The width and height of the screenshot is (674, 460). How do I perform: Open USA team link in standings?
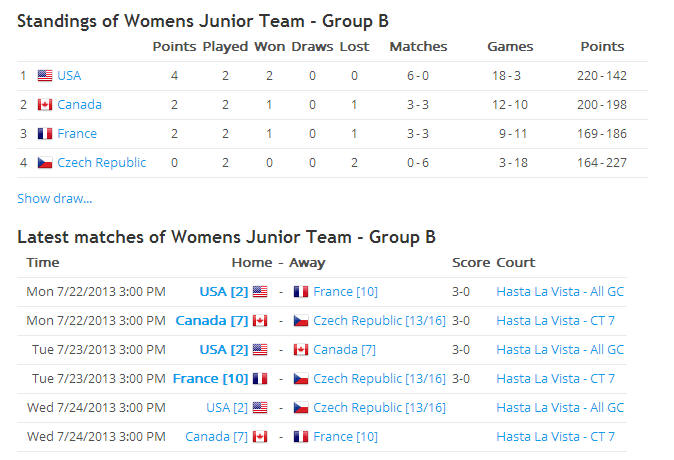point(69,76)
